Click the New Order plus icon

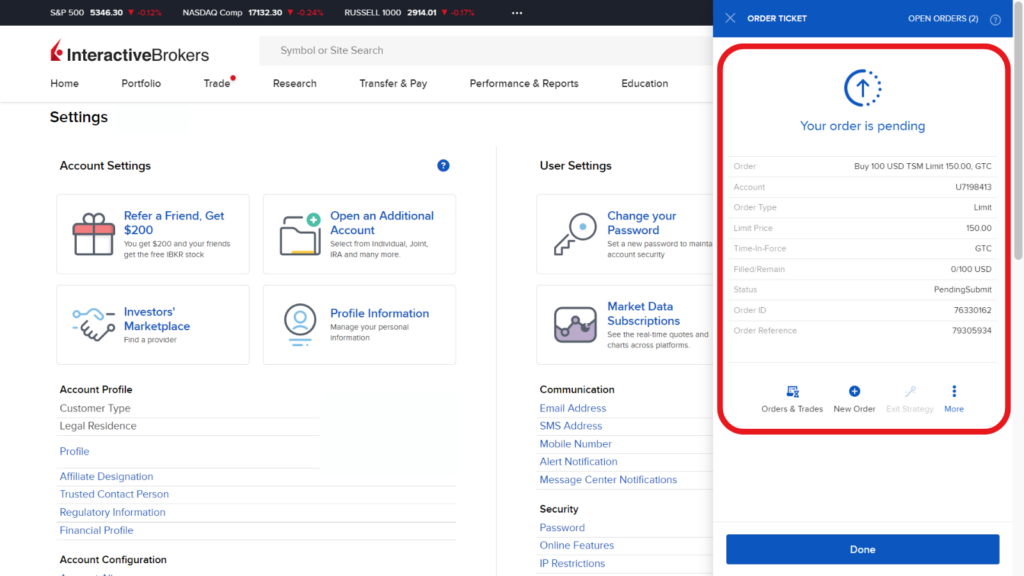(x=854, y=392)
